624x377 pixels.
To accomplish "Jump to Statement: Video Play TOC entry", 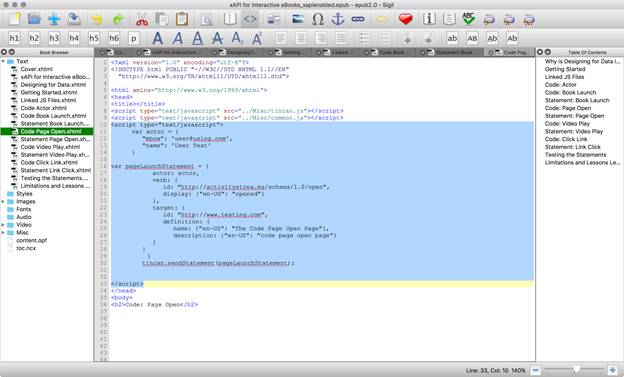I will pos(573,131).
